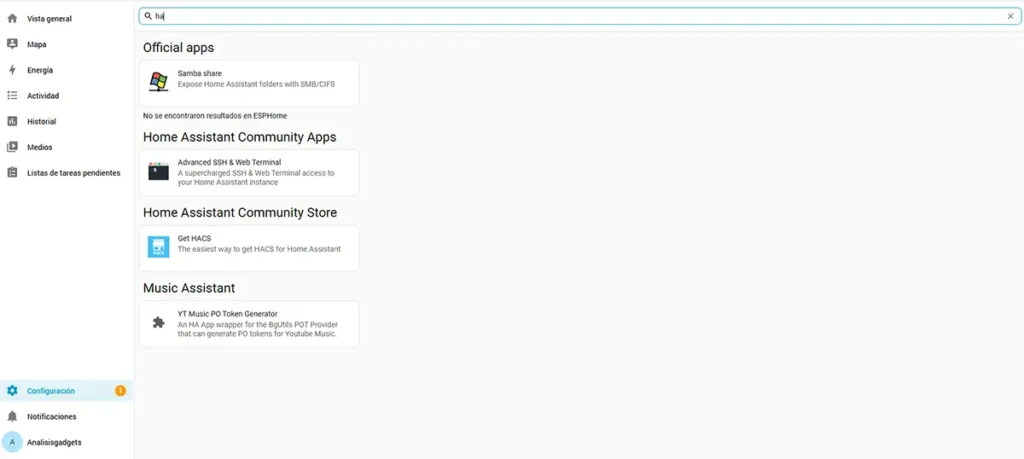Screen dimensions: 1024x459
Task: Open the Energía menu item
Action: click(66, 70)
